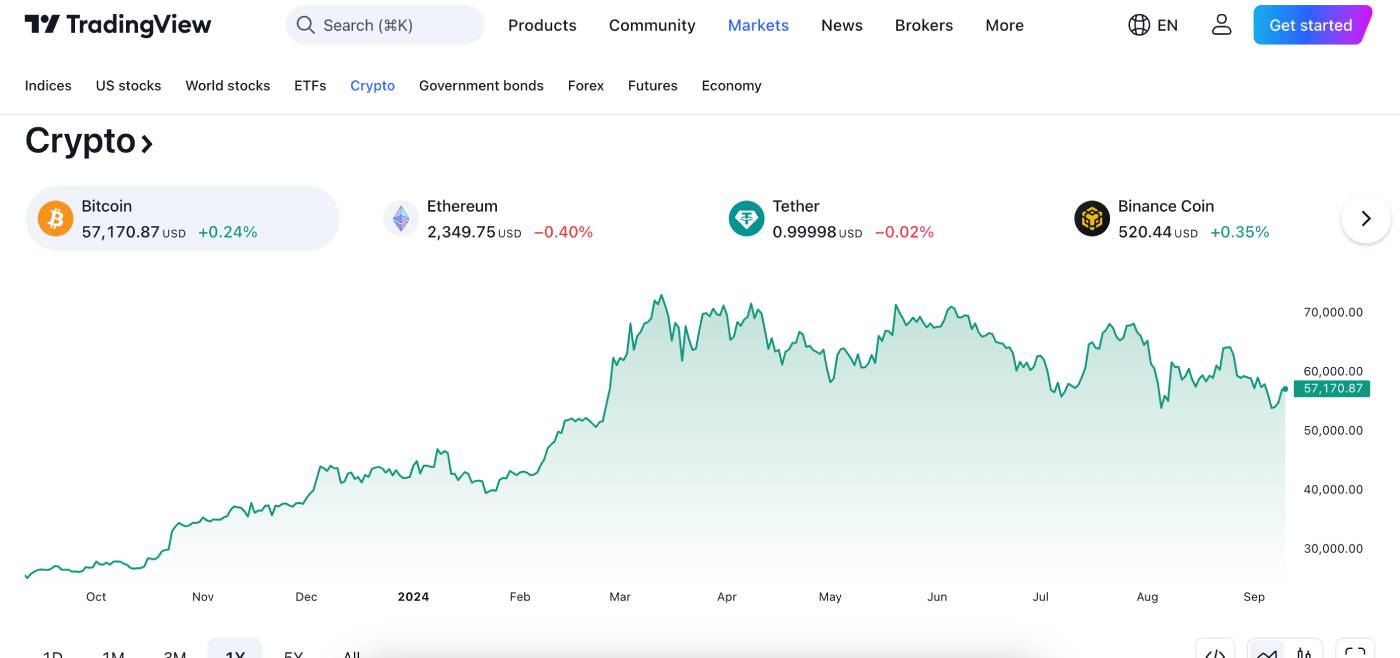Open the user profile icon

pyautogui.click(x=1221, y=25)
